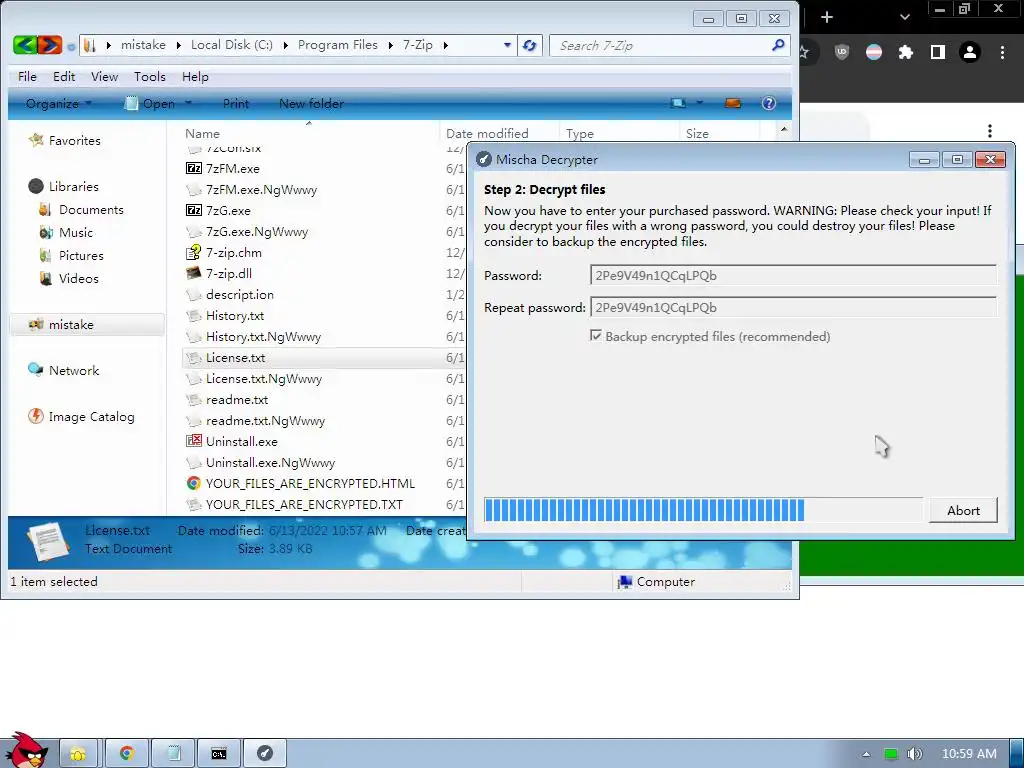Screen dimensions: 1024x768
Task: Change view icon in Explorer toolbar
Action: point(679,103)
